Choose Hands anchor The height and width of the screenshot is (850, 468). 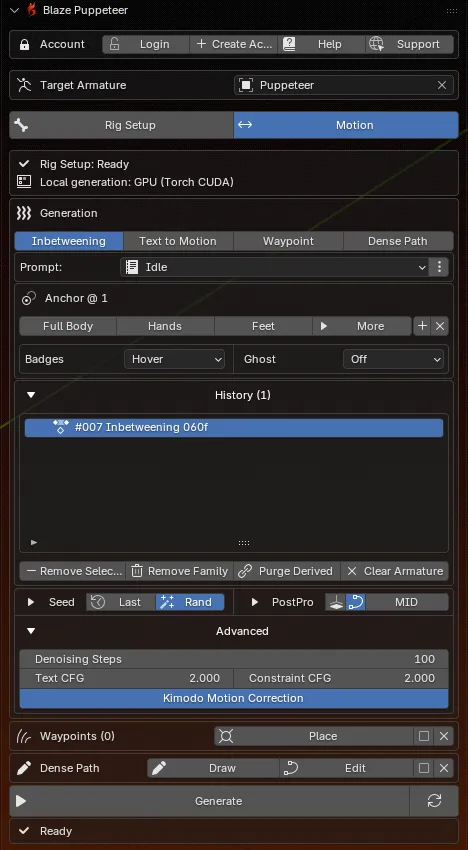tap(165, 326)
